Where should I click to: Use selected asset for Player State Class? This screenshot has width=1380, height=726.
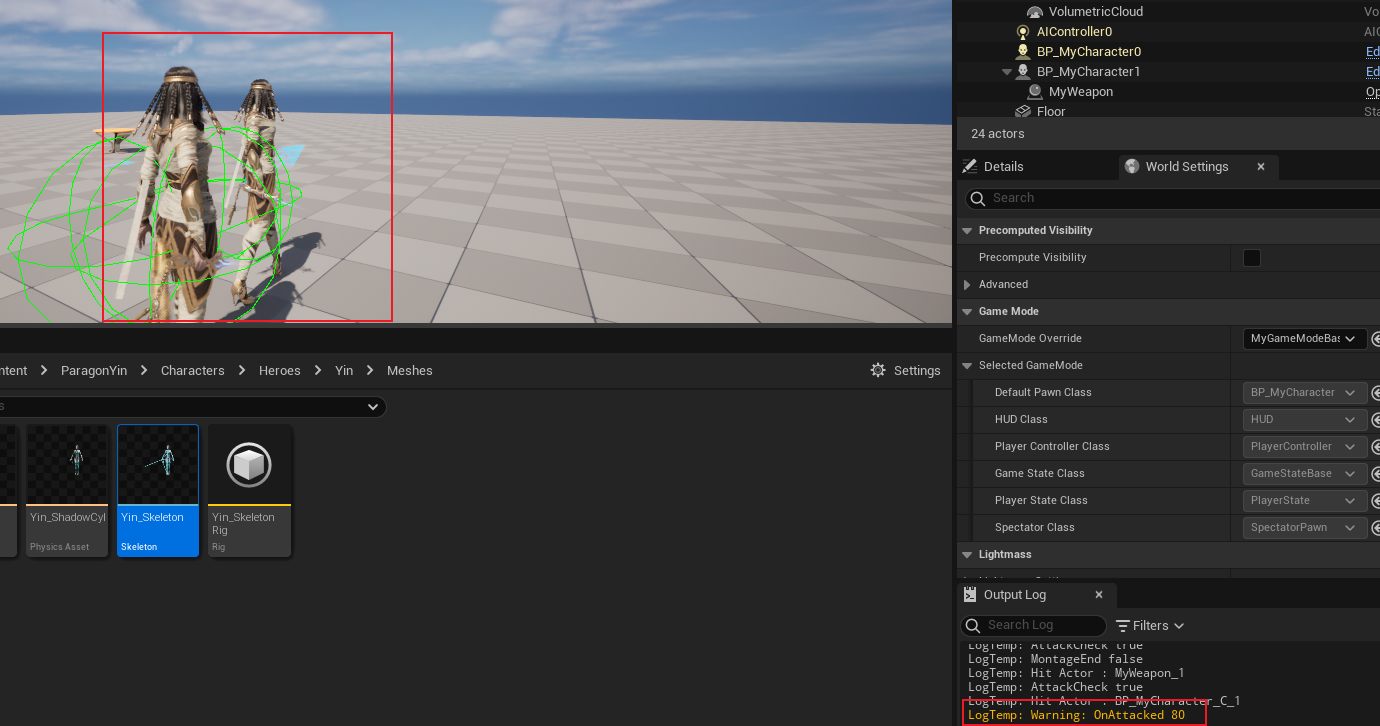[1376, 501]
